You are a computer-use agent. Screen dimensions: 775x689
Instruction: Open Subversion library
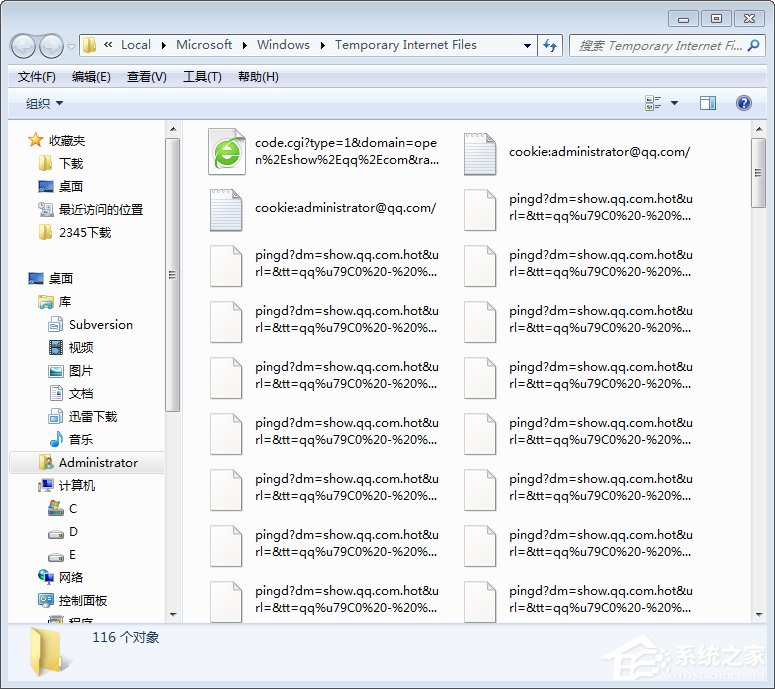point(91,325)
